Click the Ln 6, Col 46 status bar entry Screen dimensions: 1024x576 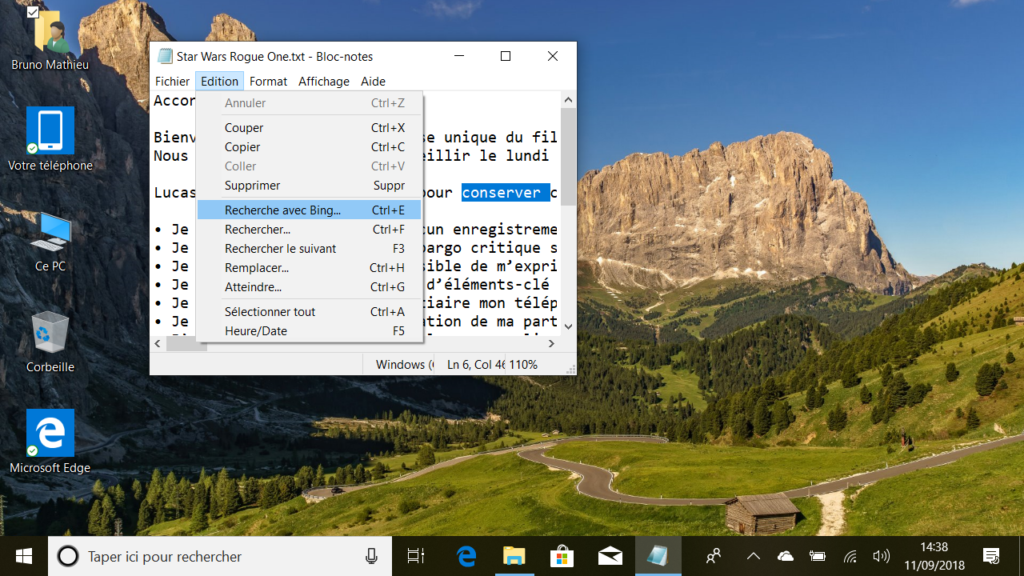pyautogui.click(x=475, y=364)
